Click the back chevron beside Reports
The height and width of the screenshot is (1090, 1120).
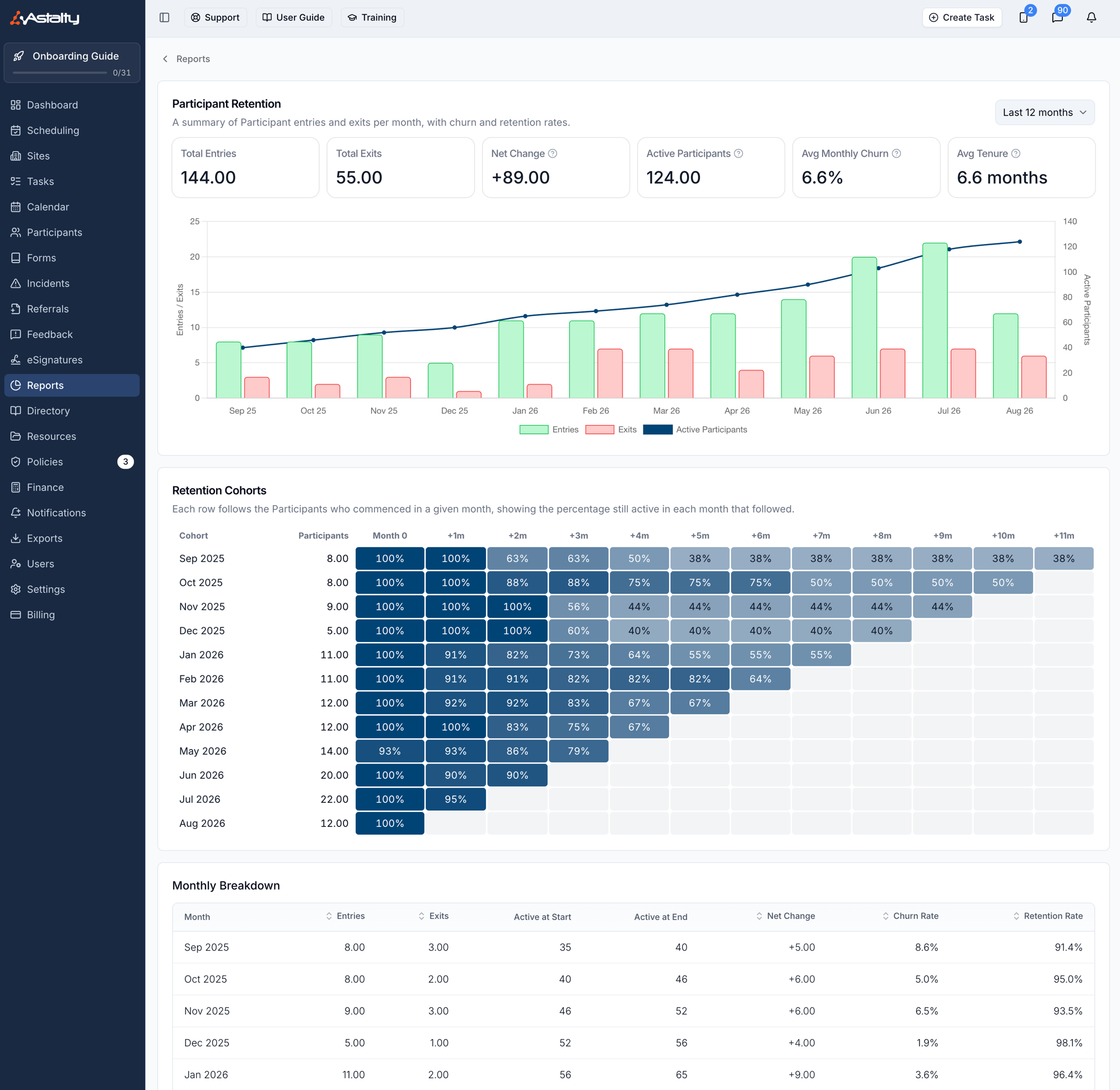pyautogui.click(x=166, y=59)
